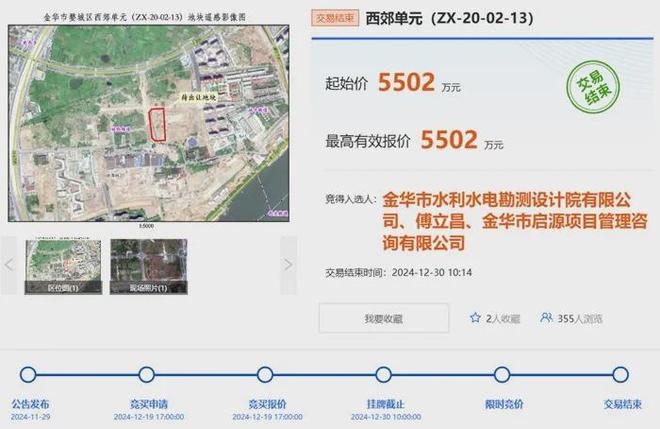This screenshot has width=660, height=429.
Task: Click the 最高有效报价 value 5502
Action: pyautogui.click(x=449, y=139)
